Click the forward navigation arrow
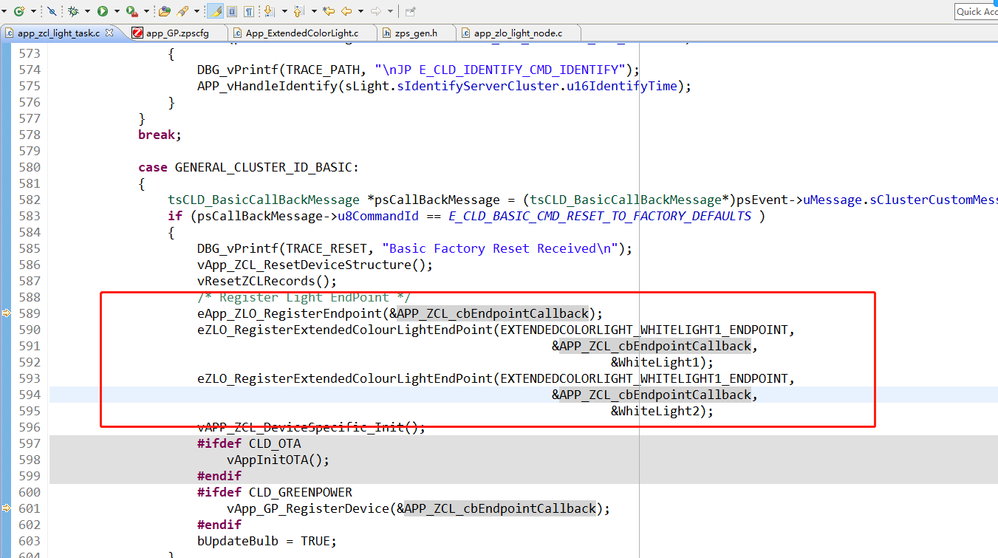Screen dimensions: 998x558 pyautogui.click(x=376, y=11)
